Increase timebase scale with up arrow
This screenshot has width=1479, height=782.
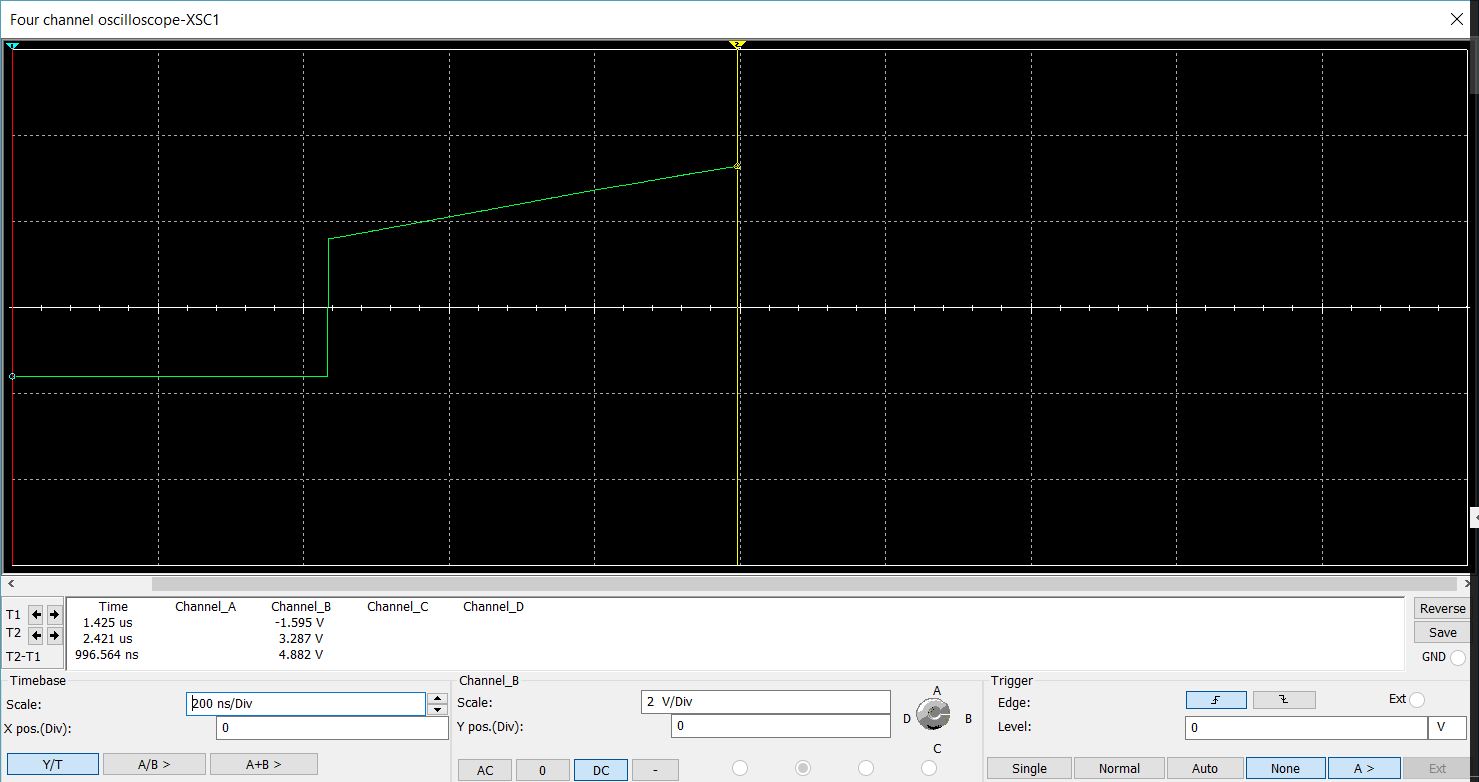pyautogui.click(x=437, y=698)
